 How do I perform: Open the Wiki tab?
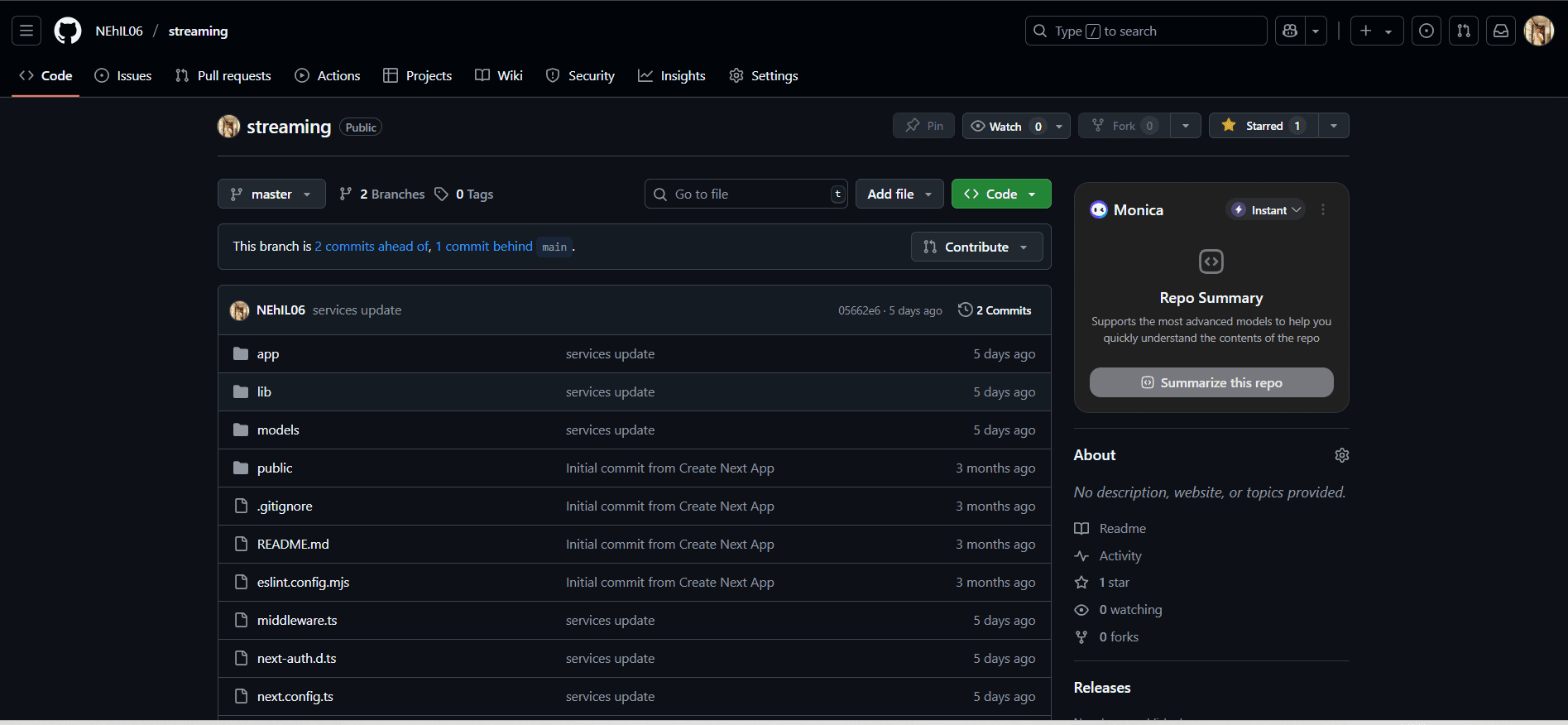pyautogui.click(x=499, y=75)
